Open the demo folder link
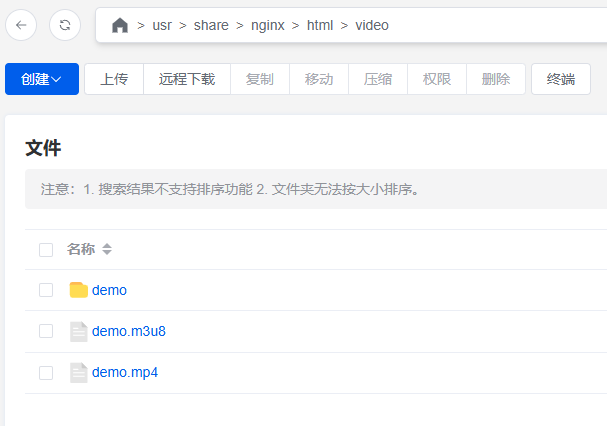607x426 pixels. (109, 290)
